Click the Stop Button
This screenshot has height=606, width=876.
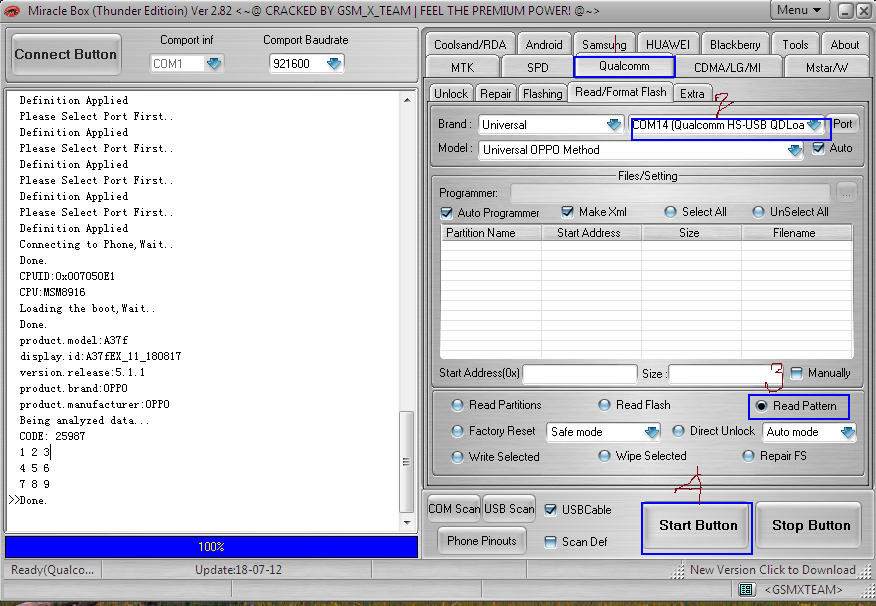(x=811, y=526)
